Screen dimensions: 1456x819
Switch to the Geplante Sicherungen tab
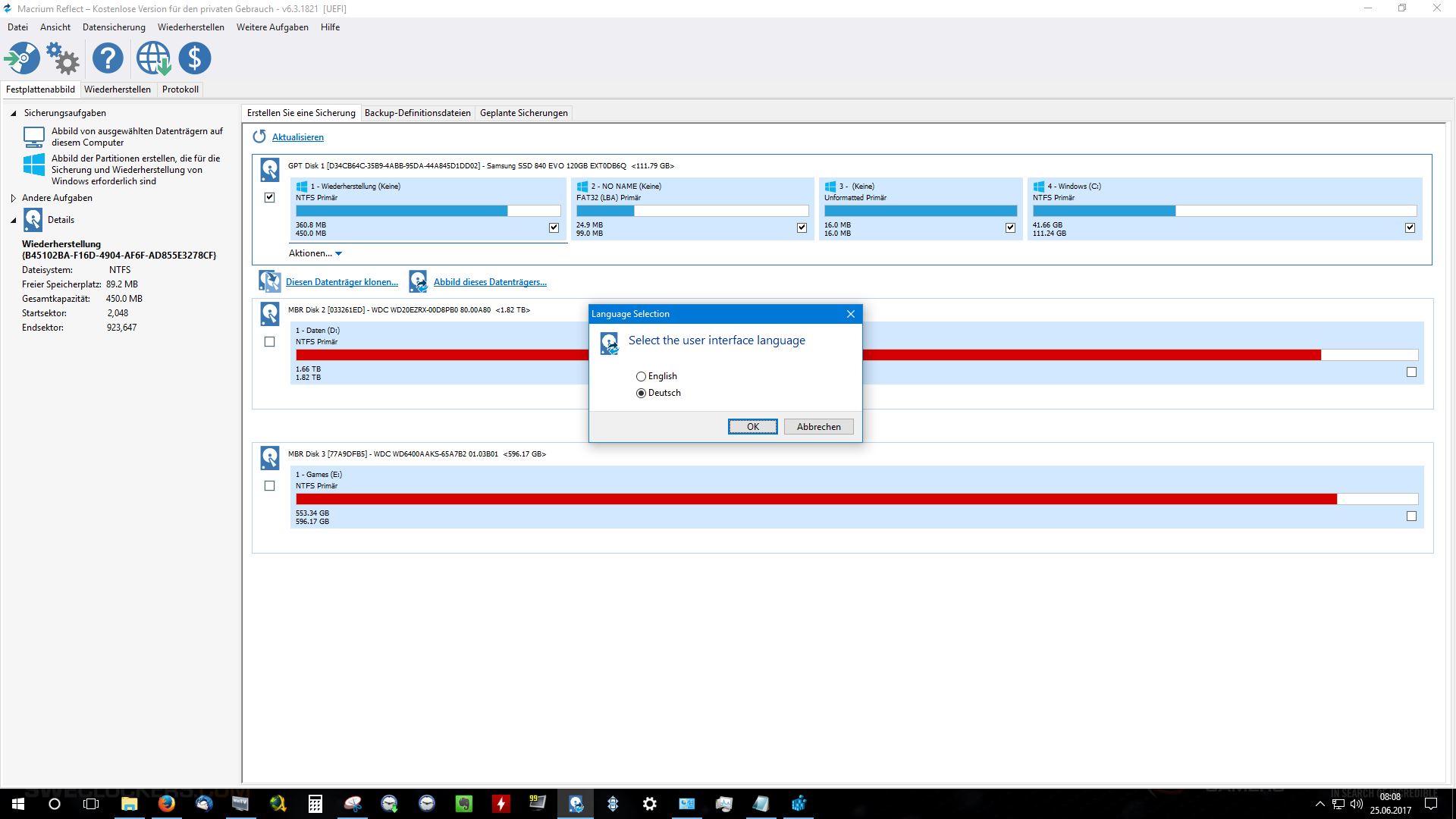pyautogui.click(x=523, y=113)
